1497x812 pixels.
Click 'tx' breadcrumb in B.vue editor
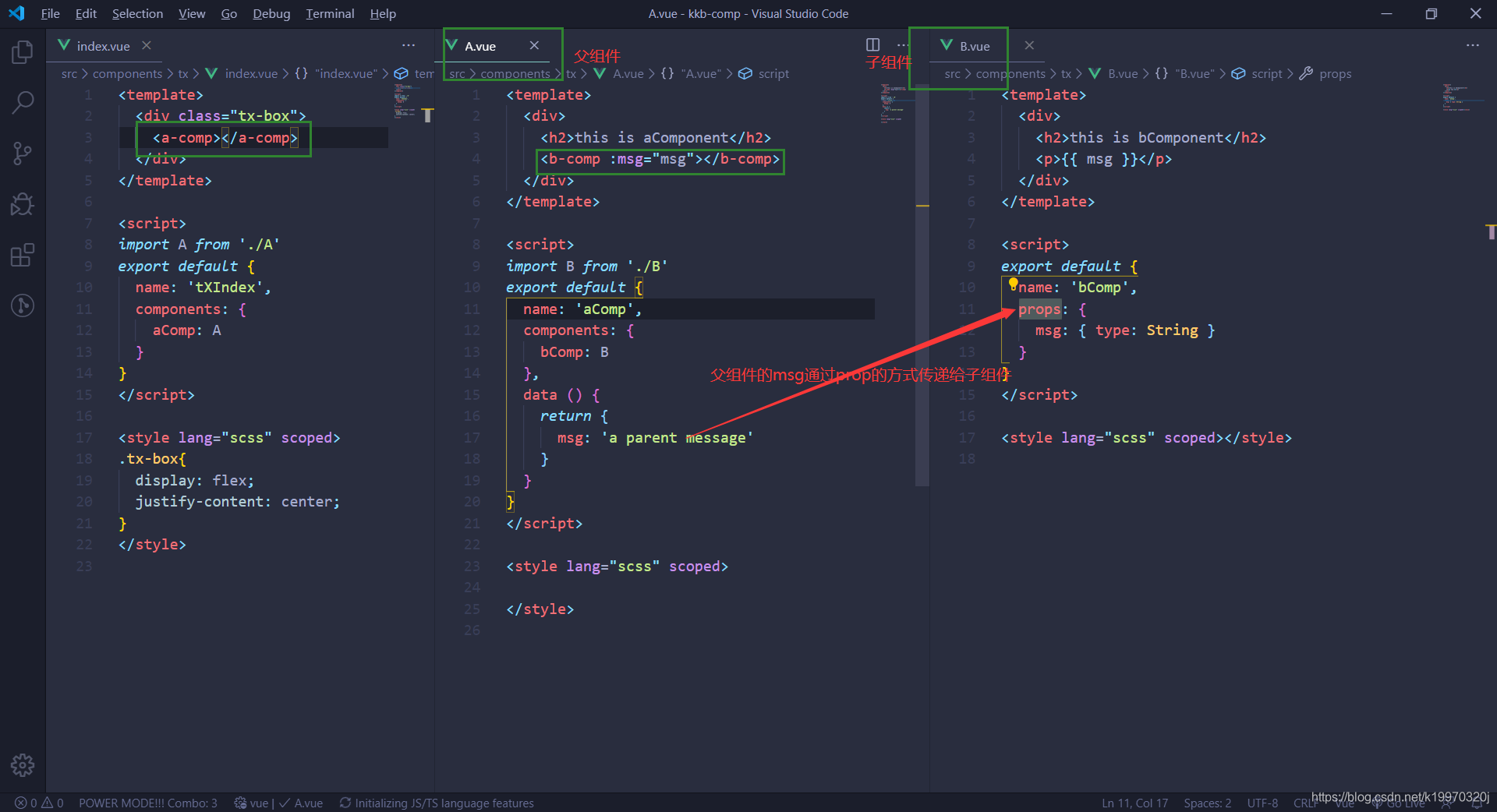[x=1066, y=73]
